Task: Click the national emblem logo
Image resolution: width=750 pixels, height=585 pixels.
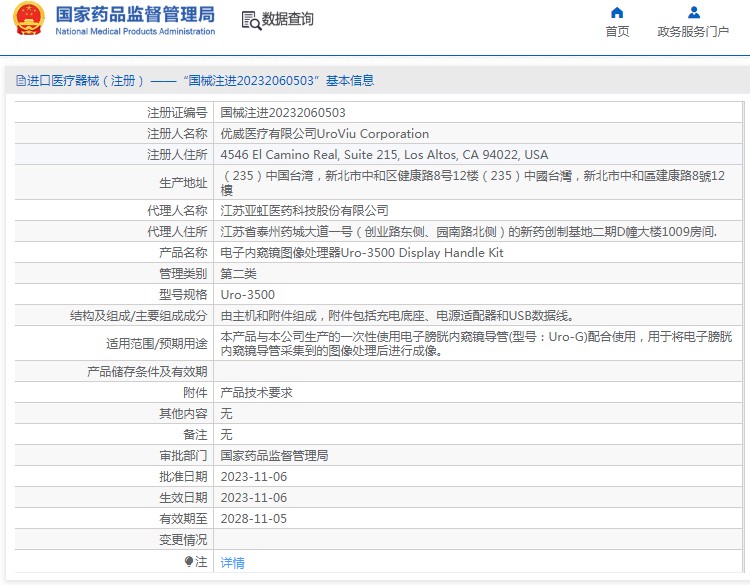Action: coord(29,19)
